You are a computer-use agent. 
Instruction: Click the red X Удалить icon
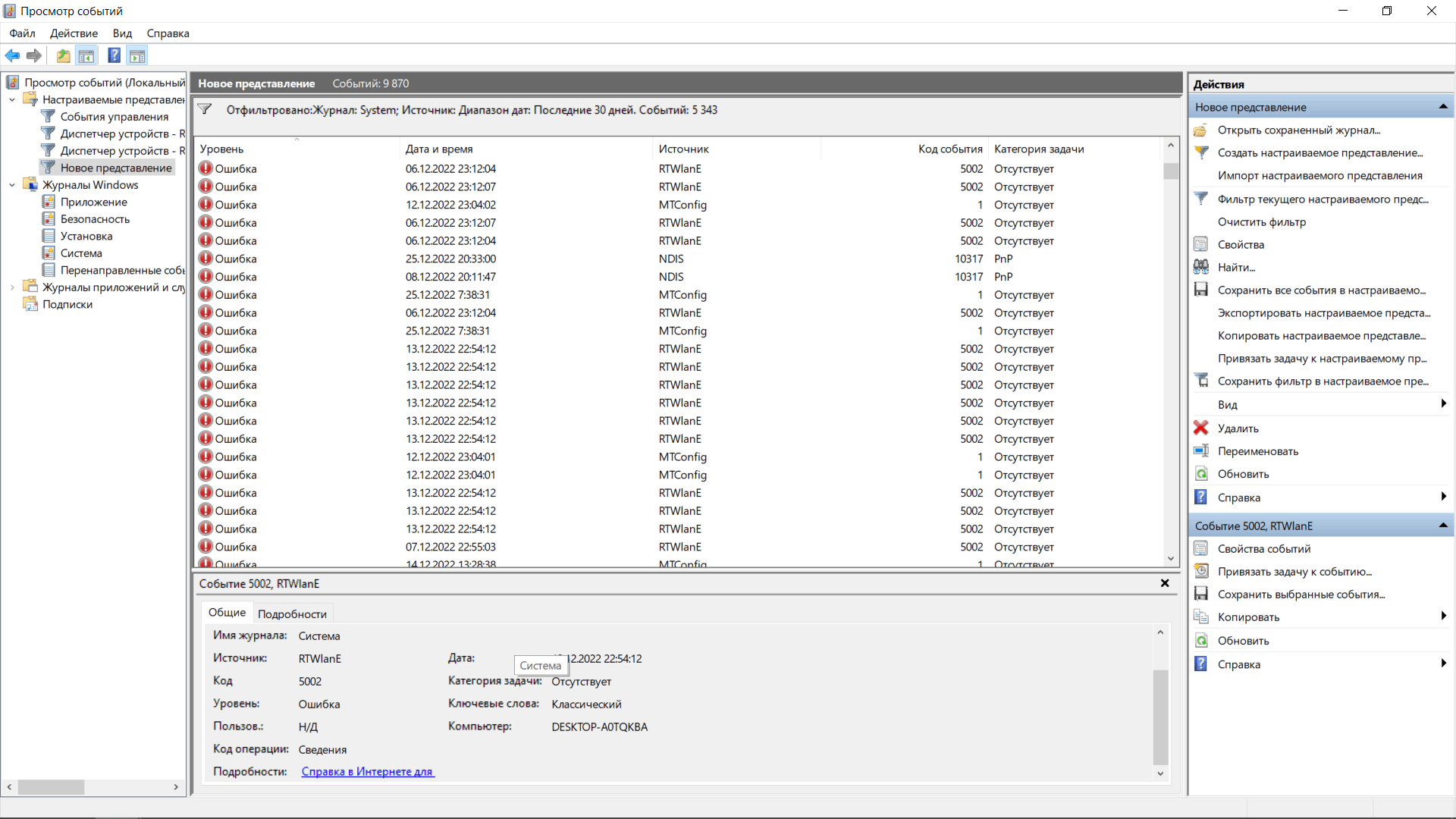[x=1200, y=428]
